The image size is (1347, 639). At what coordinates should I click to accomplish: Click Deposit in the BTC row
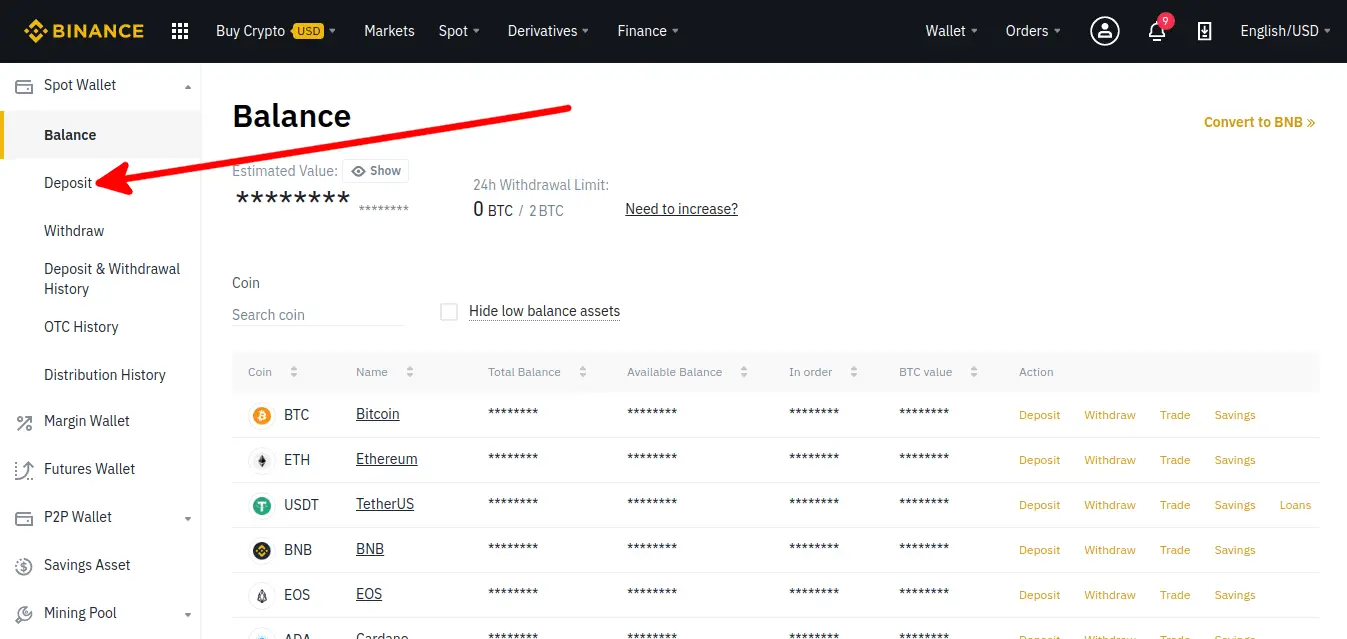click(x=1039, y=415)
